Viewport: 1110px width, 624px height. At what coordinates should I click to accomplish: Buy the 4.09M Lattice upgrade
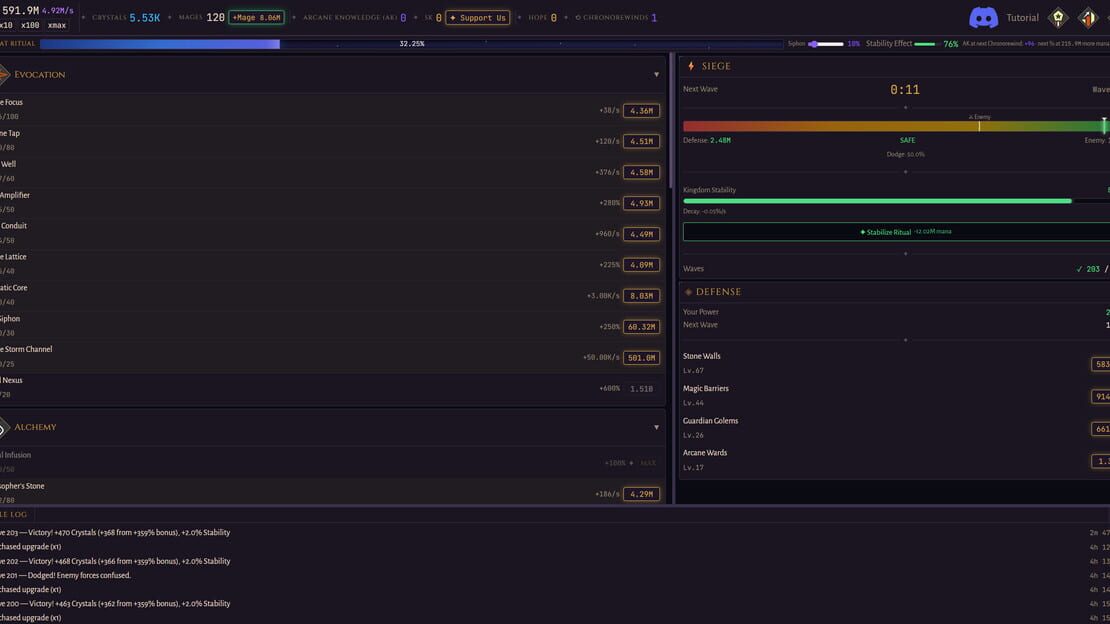(641, 265)
